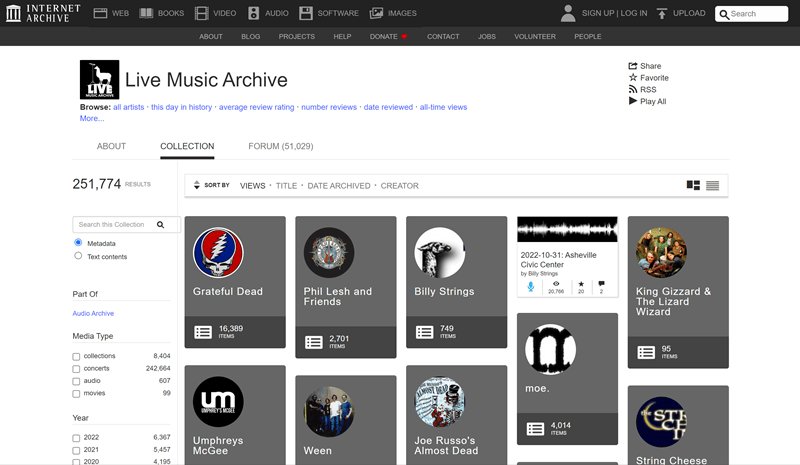Click the Grateful Dead items list icon
Image resolution: width=800 pixels, height=465 pixels.
point(203,332)
